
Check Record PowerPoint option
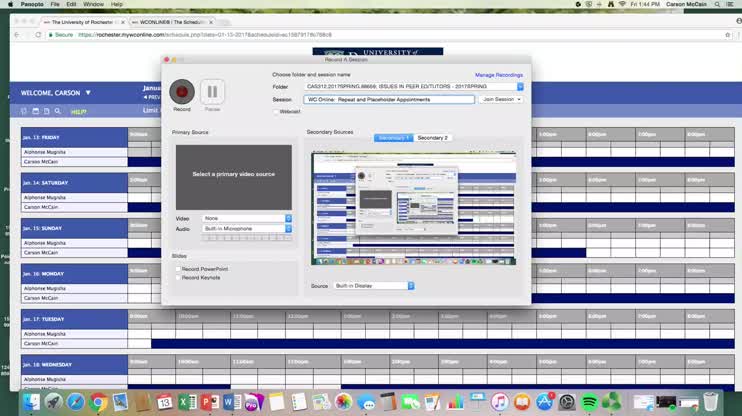(178, 269)
